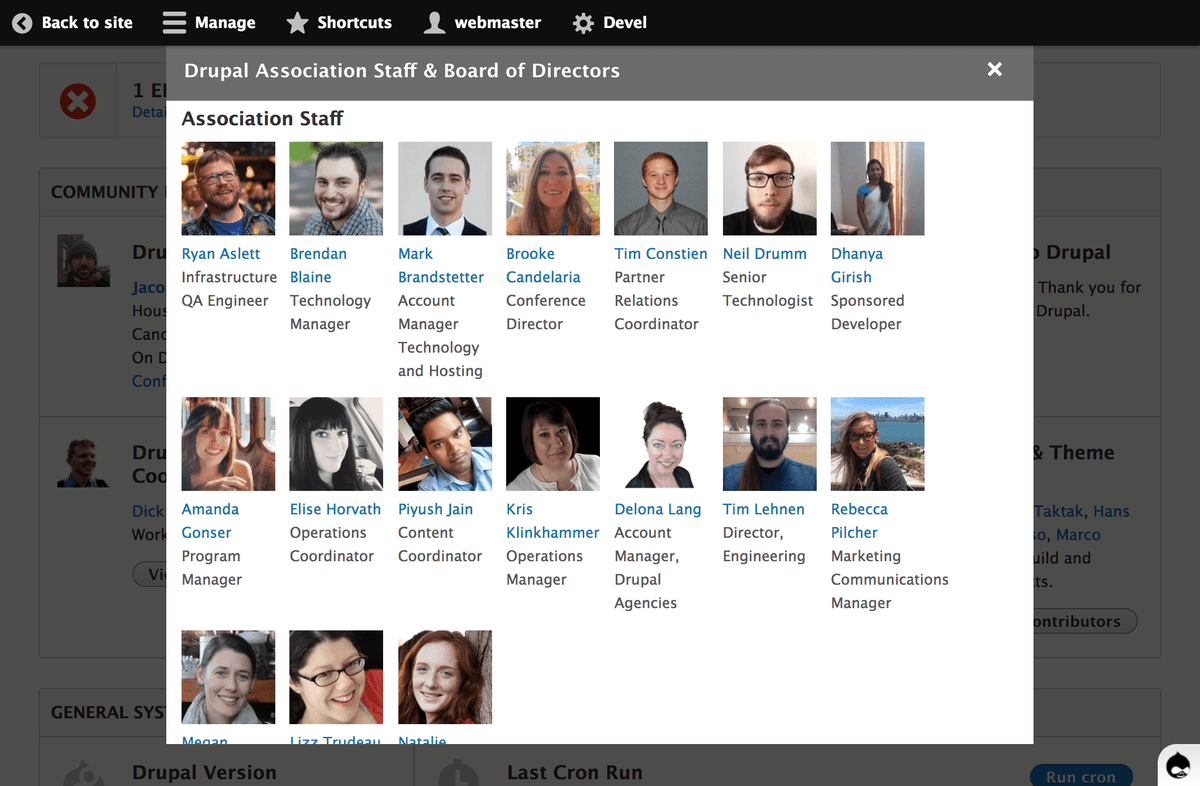This screenshot has width=1200, height=786.
Task: Open Ryan Aslett's profile link
Action: point(221,254)
